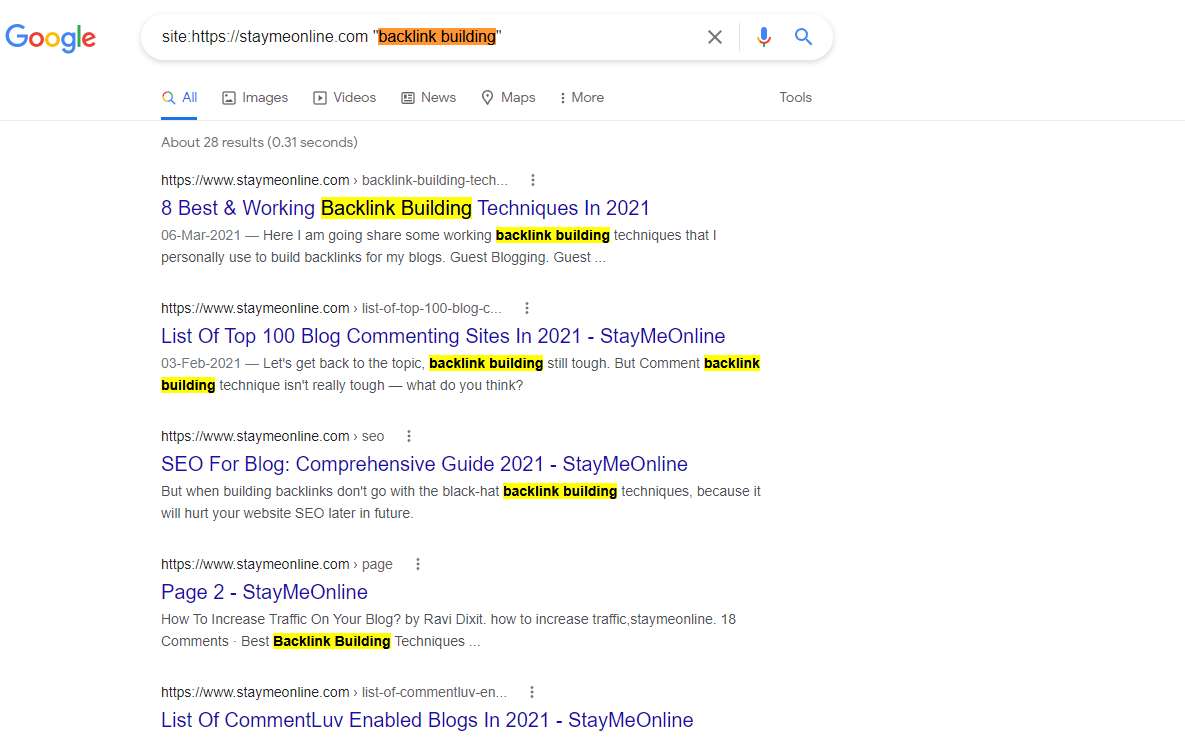Open '8 Best & Working Backlink Building Techniques' result
The image size is (1185, 739).
(x=405, y=208)
